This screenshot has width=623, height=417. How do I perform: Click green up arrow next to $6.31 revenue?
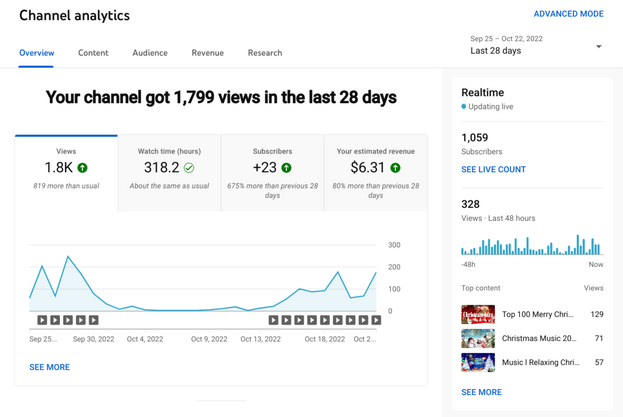click(x=395, y=168)
